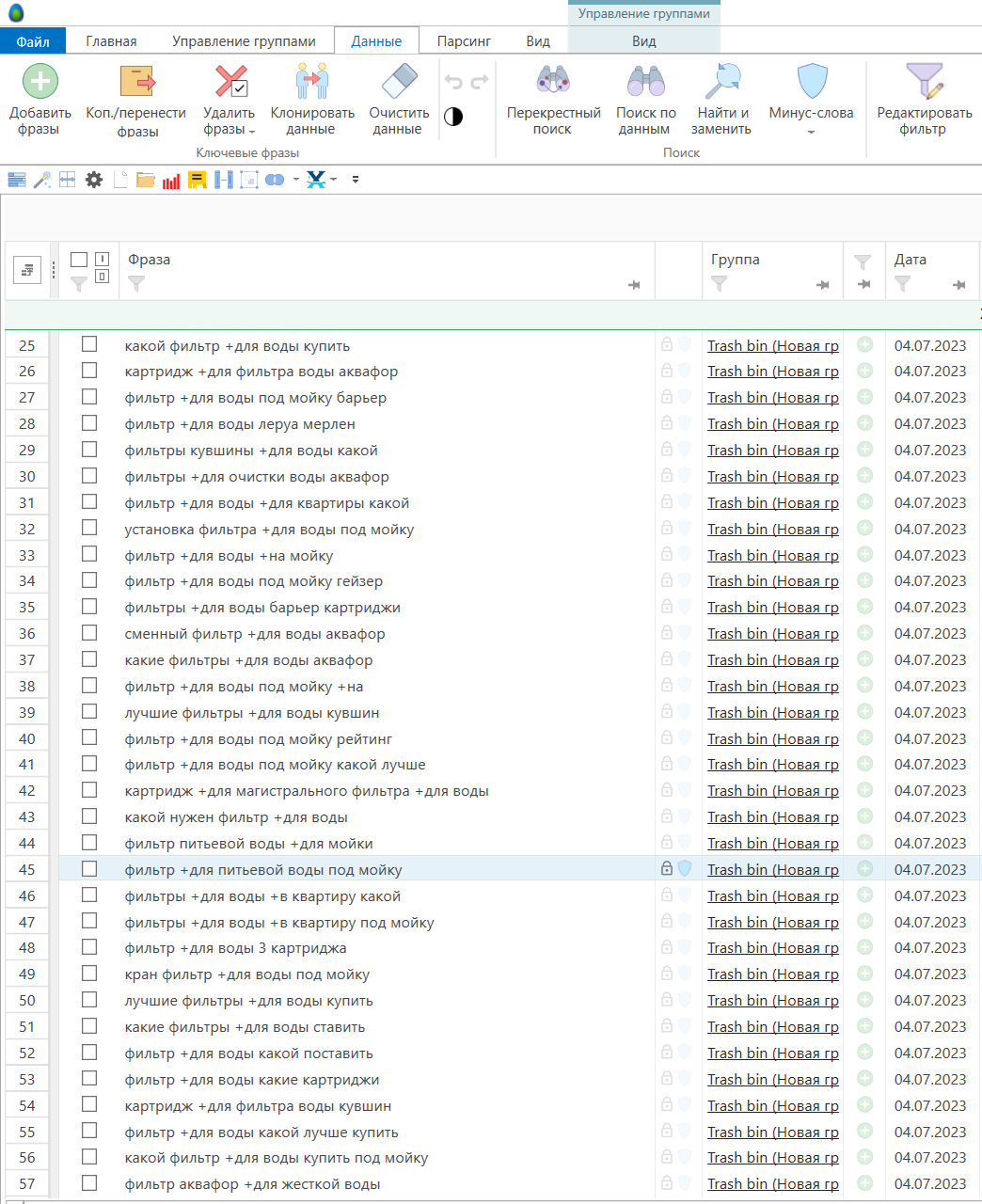Toggle the black-white contrast circle icon
This screenshot has height=1204, width=982.
click(453, 117)
